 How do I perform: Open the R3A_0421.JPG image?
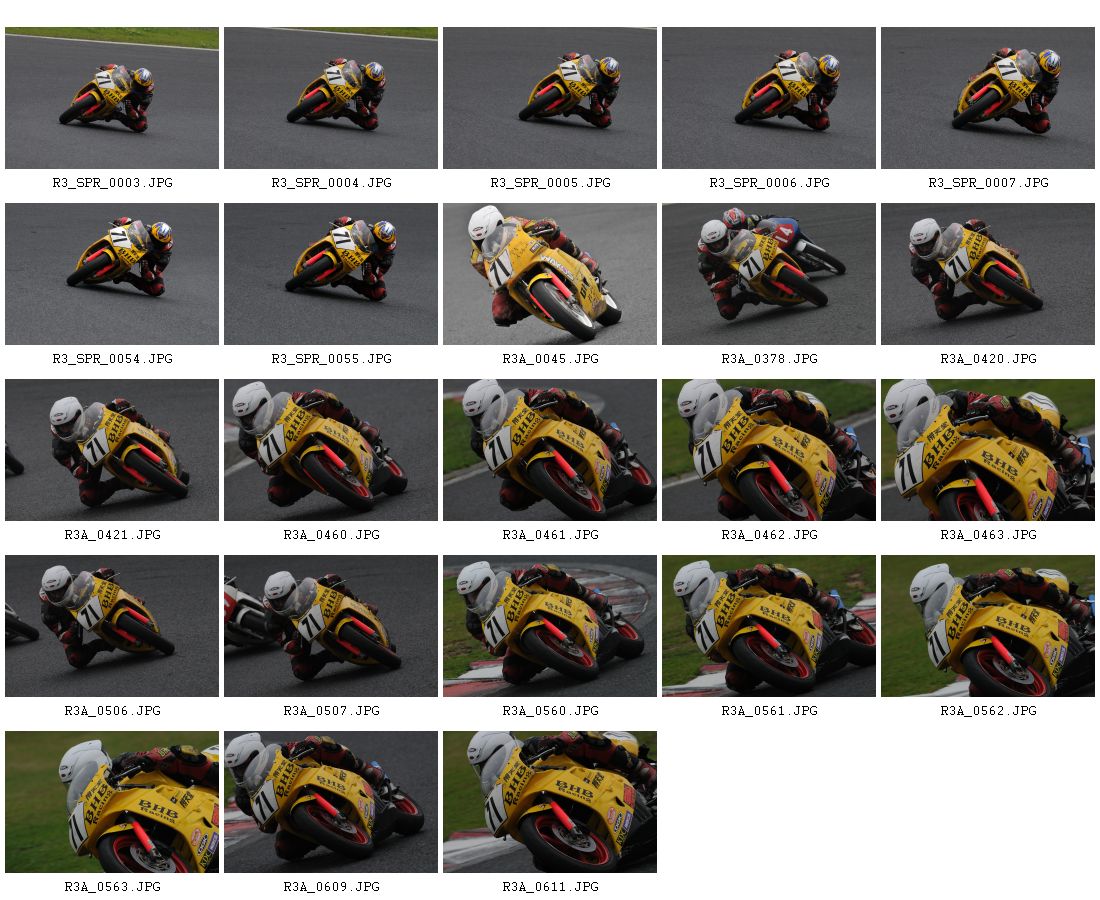coord(112,450)
